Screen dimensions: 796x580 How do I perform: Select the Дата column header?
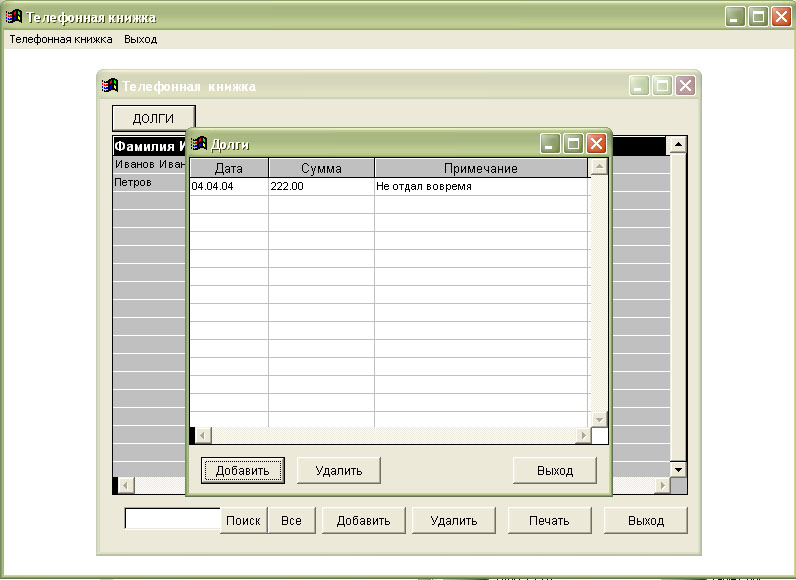click(229, 168)
